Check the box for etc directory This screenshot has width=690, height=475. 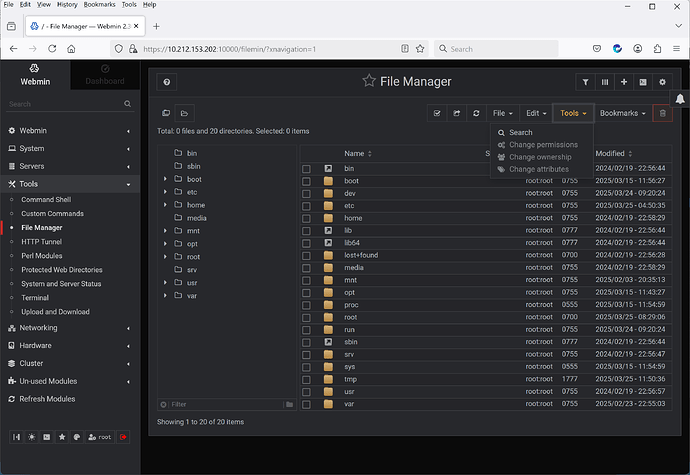click(306, 206)
